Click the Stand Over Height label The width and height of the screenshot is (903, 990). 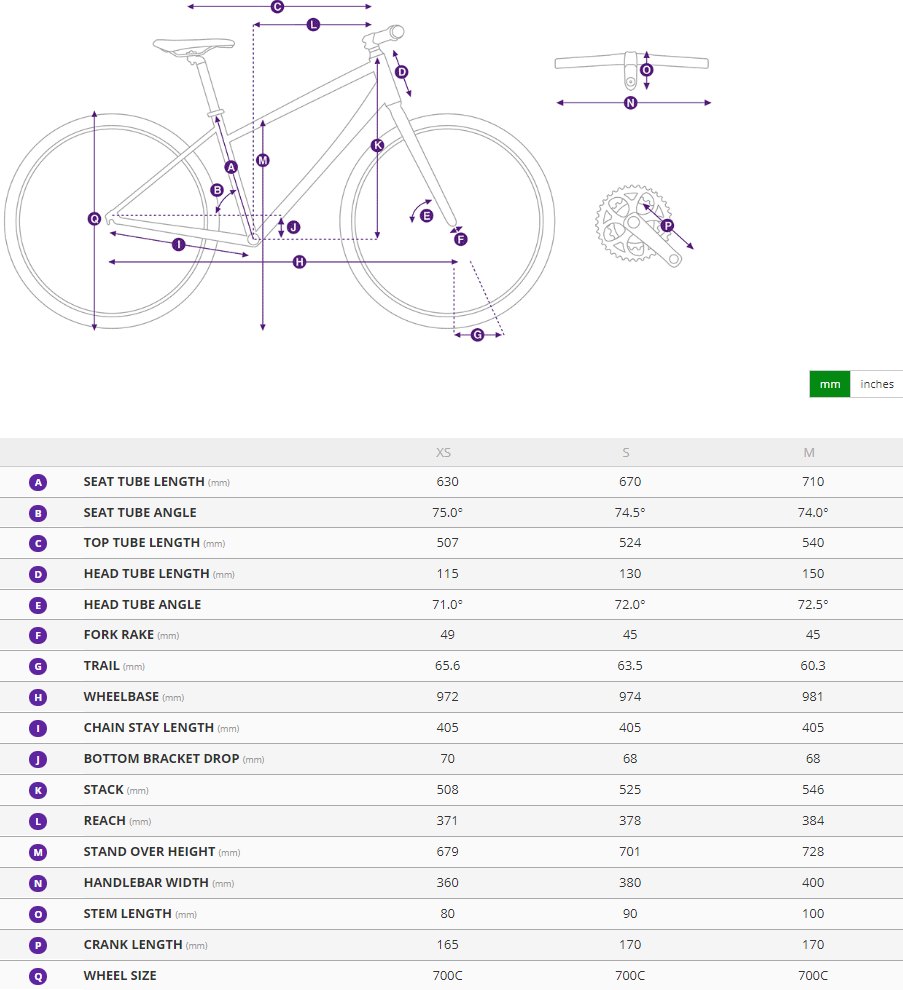coord(149,852)
